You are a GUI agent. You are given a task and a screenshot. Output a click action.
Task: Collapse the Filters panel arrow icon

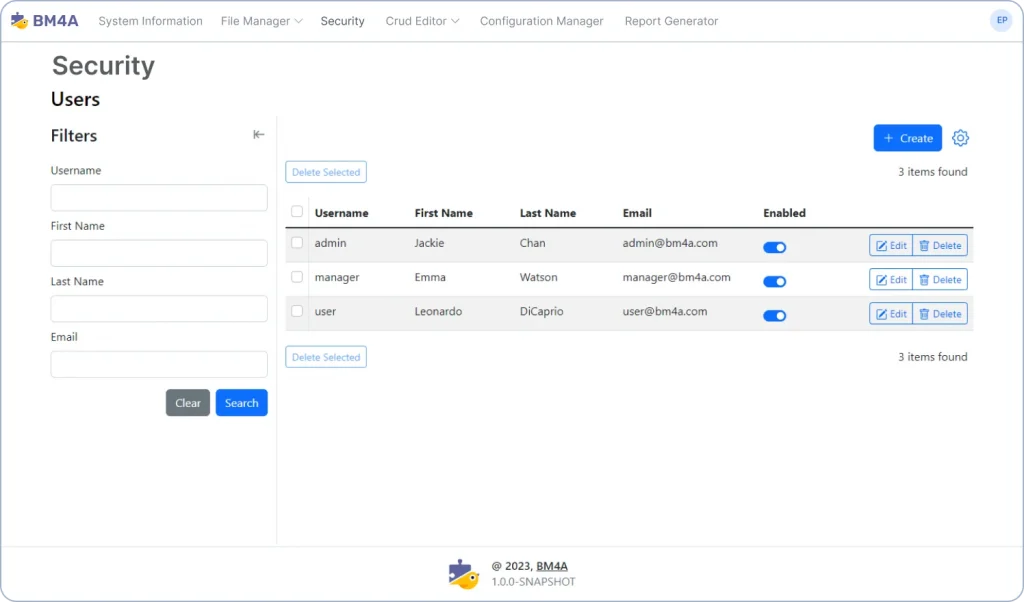[259, 135]
